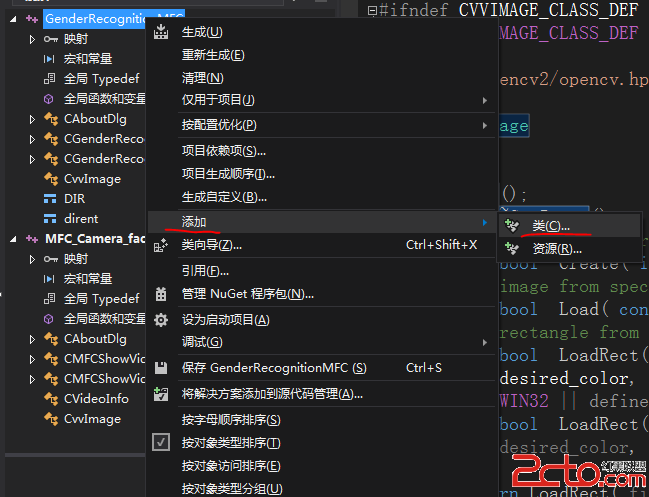Choose 类(C)... in the submenu
Screen dimensions: 649x497
pos(570,226)
